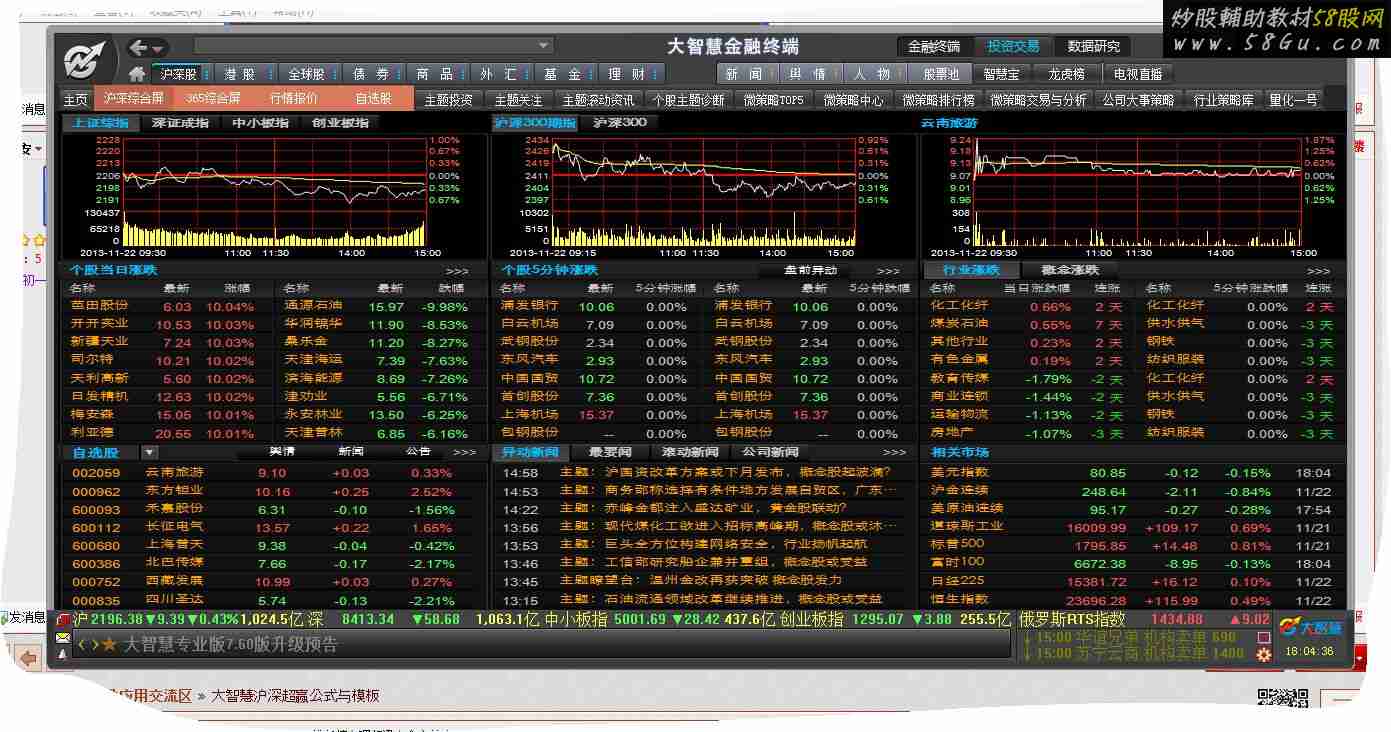
Task: Switch to 投资交易 mode
Action: [x=1013, y=46]
